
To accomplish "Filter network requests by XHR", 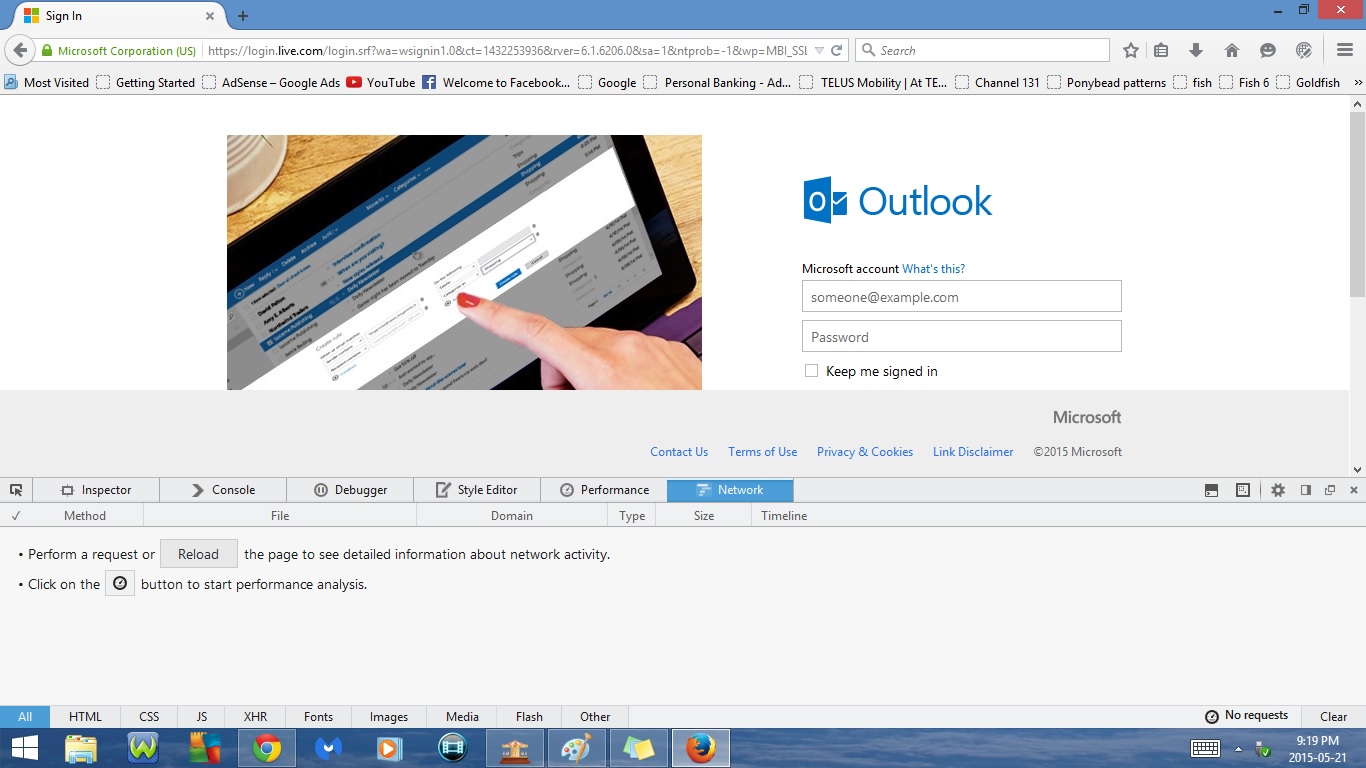I will tap(255, 716).
